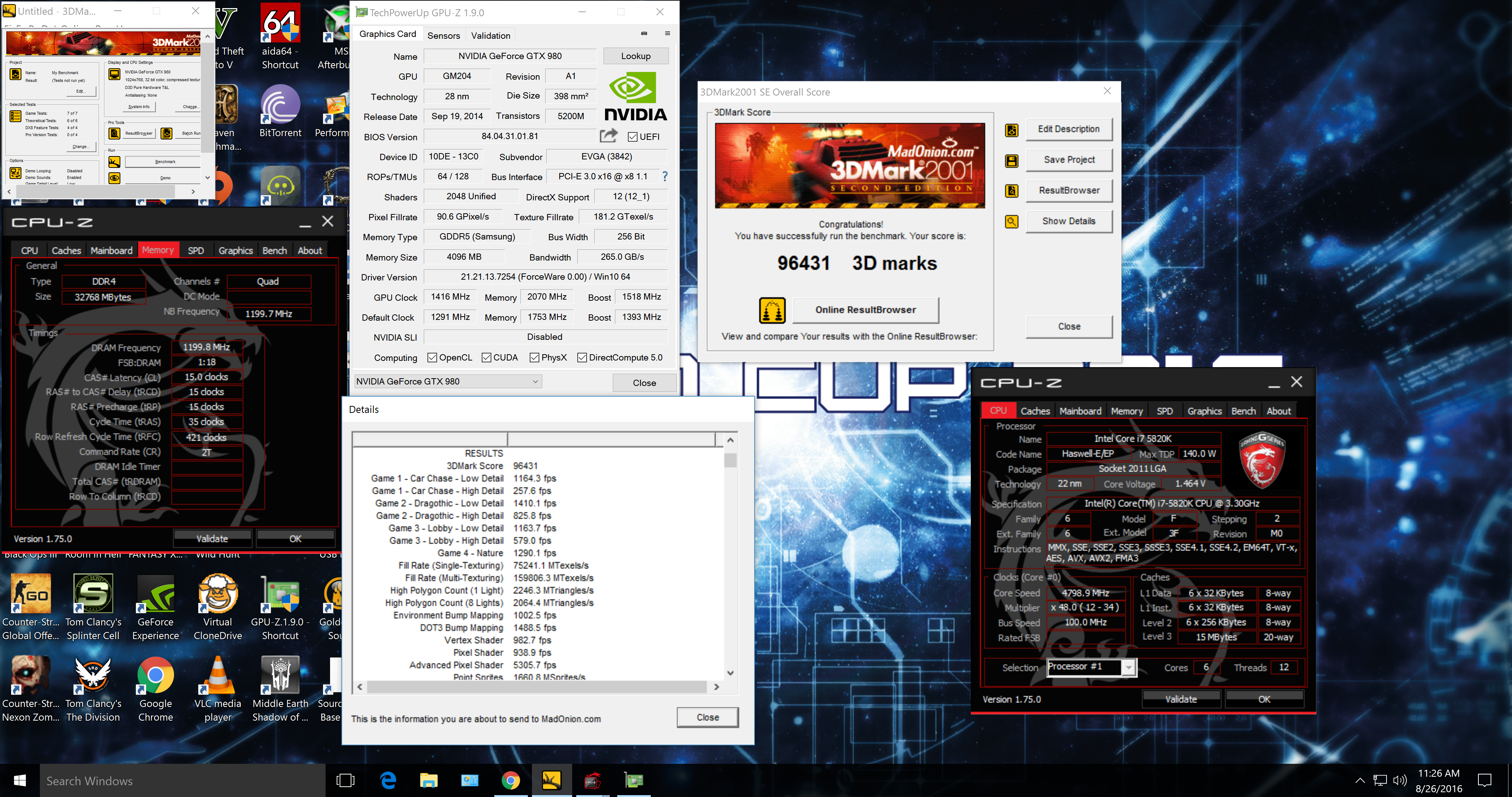The width and height of the screenshot is (1512, 797).
Task: Click the Details list horizontal scrollbar
Action: coord(537,687)
